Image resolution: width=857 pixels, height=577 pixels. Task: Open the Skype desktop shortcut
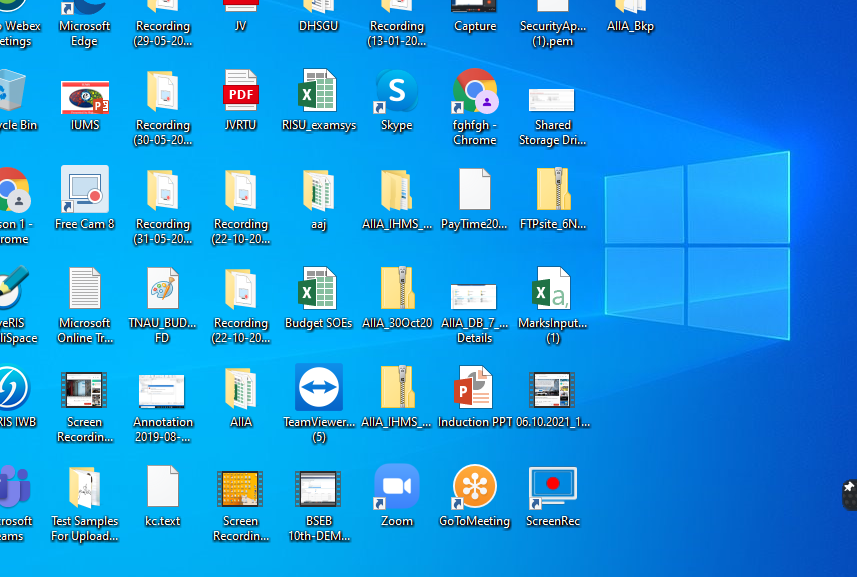(x=397, y=92)
